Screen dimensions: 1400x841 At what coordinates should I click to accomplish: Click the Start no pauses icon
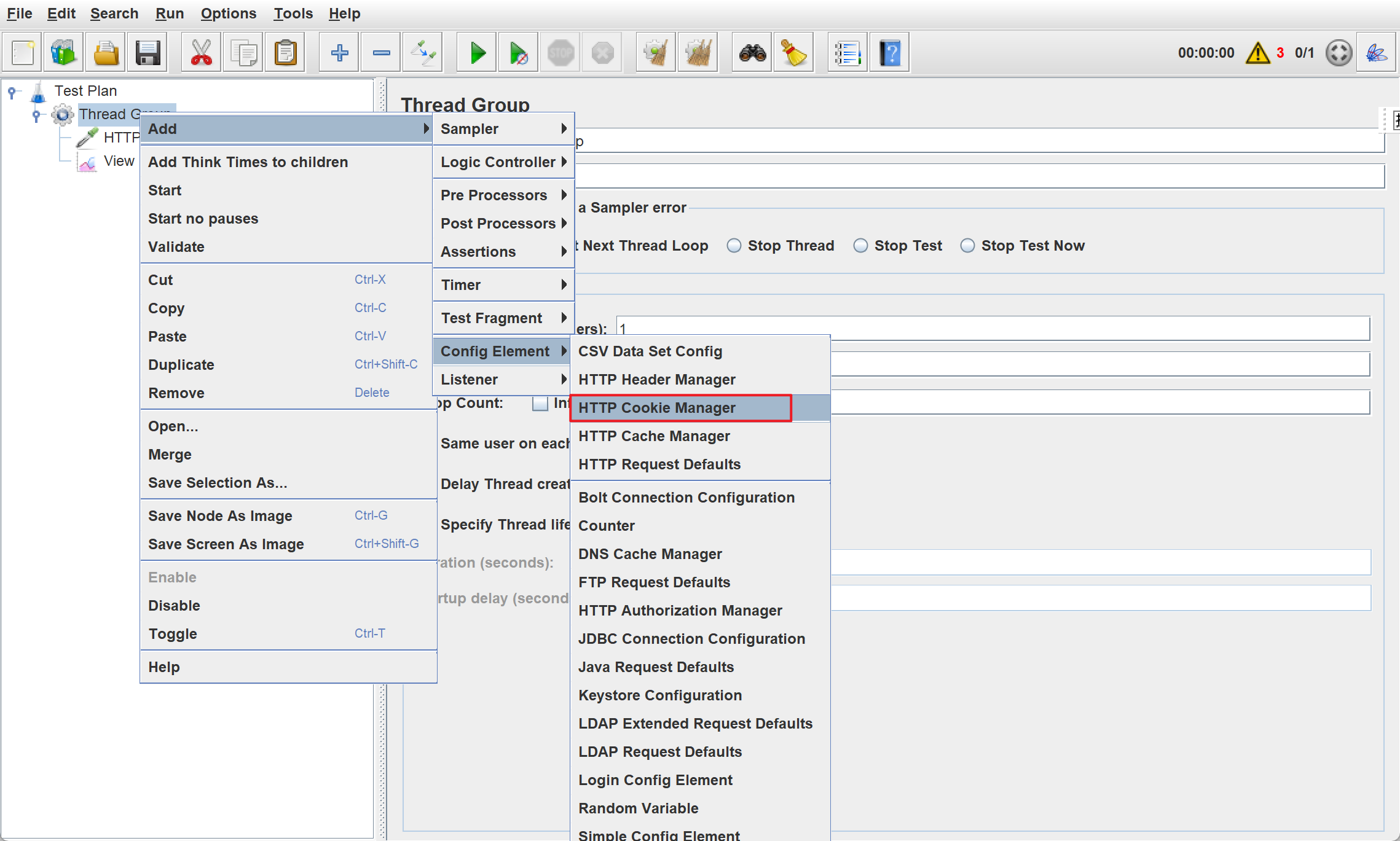(519, 53)
